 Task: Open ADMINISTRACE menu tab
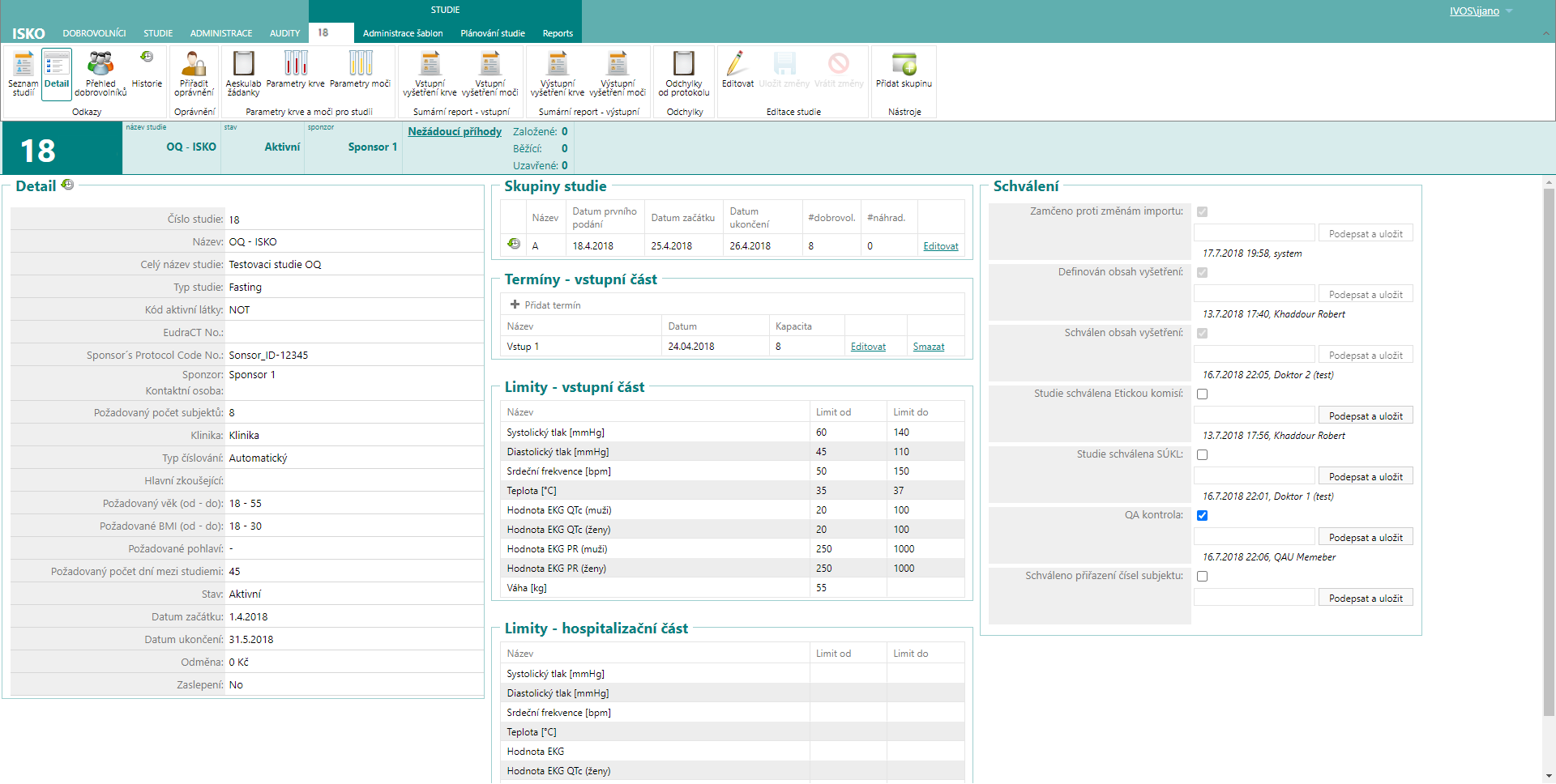pos(221,33)
